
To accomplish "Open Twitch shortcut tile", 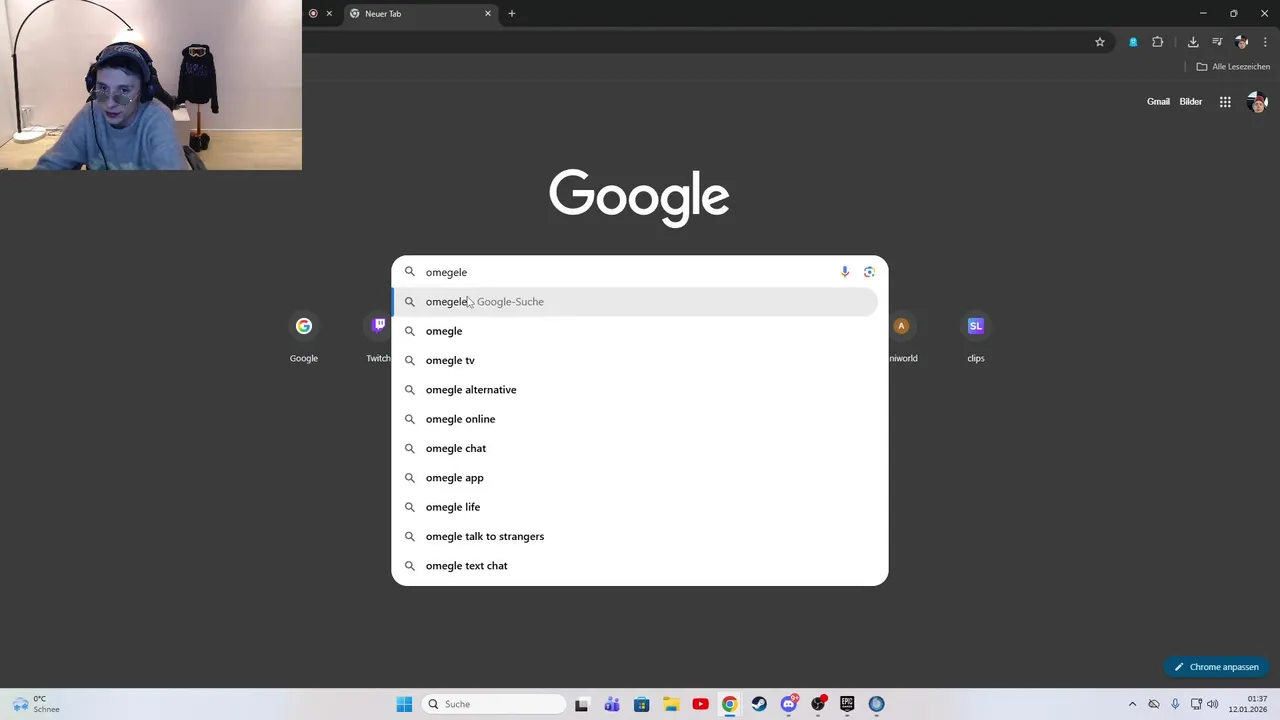I will coord(378,338).
